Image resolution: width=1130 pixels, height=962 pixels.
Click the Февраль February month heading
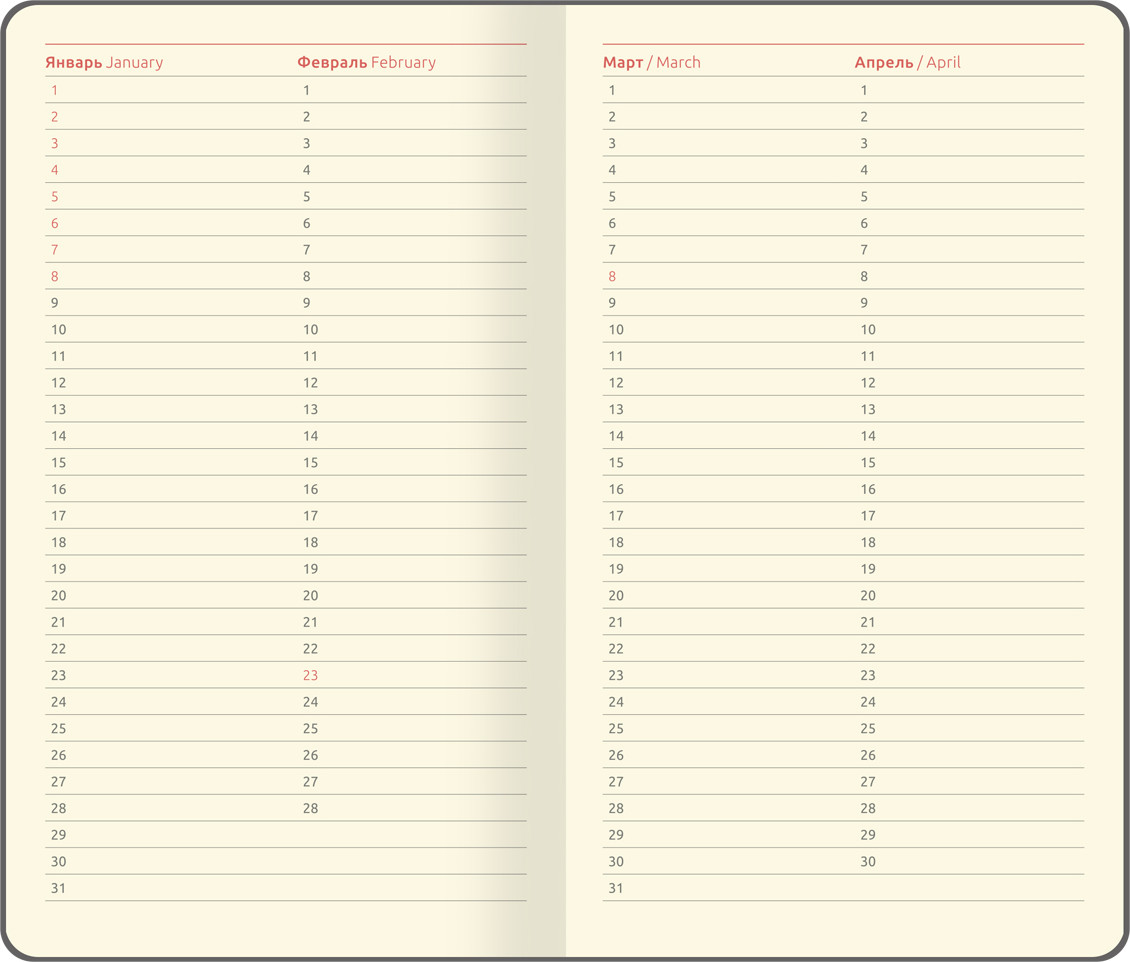tap(366, 62)
